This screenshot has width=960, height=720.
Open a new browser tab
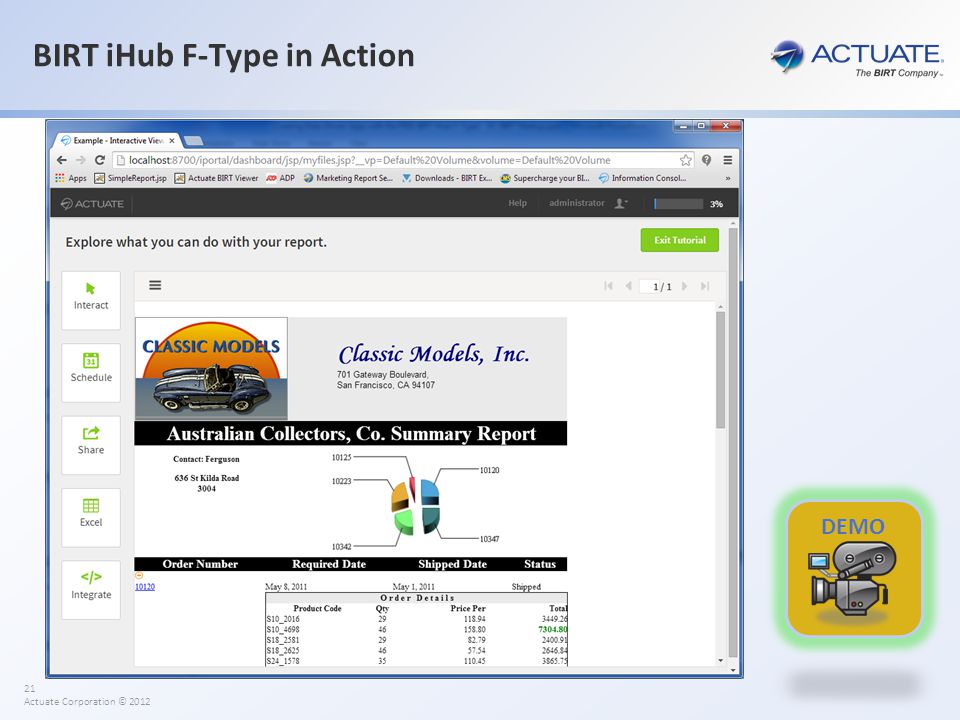click(x=193, y=141)
